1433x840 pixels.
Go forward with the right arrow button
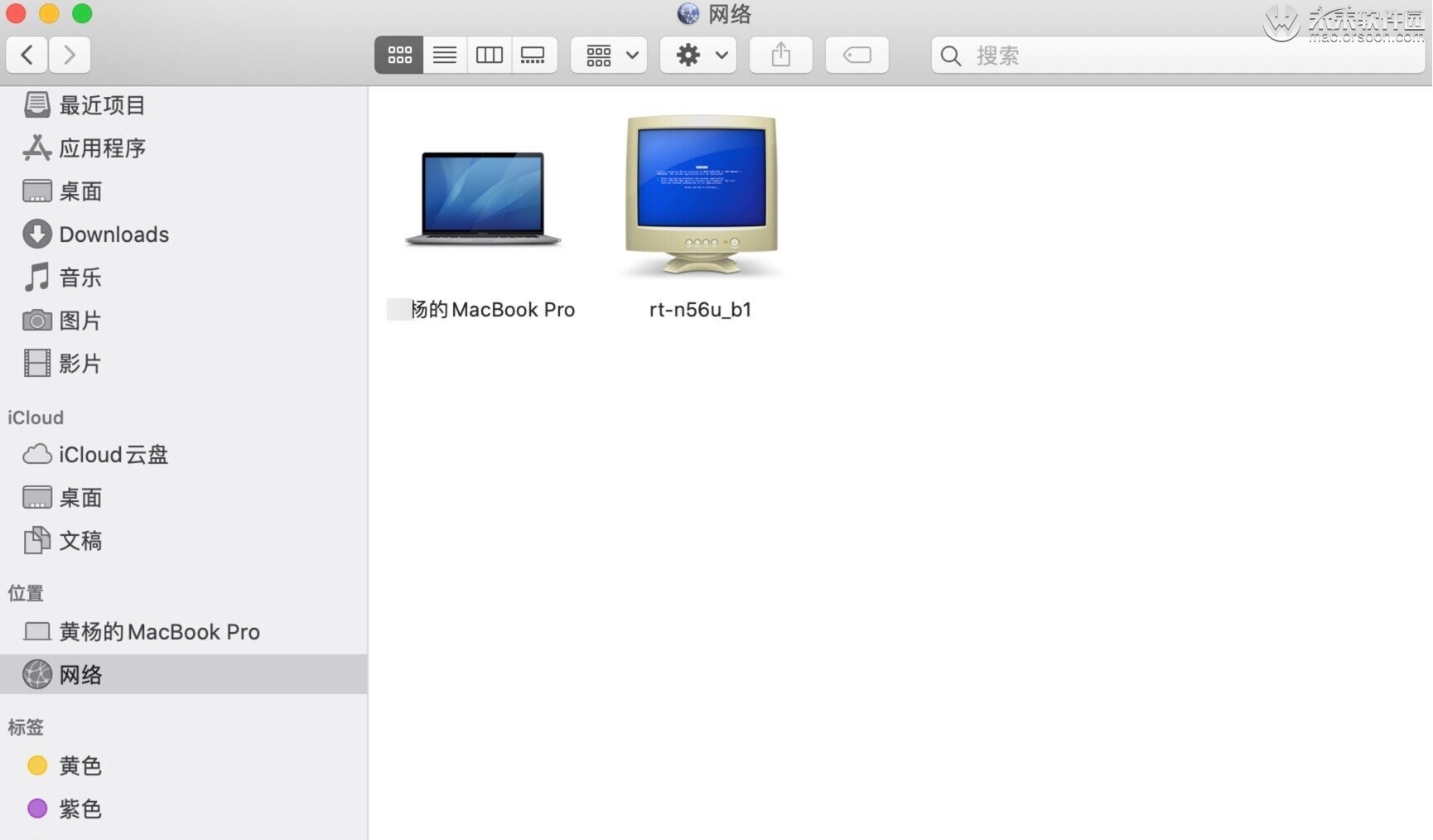pos(70,56)
